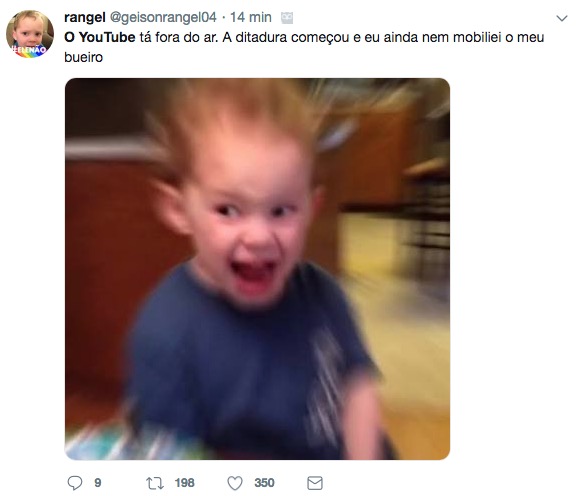Open the tweet options chevron dropdown

click(x=562, y=18)
